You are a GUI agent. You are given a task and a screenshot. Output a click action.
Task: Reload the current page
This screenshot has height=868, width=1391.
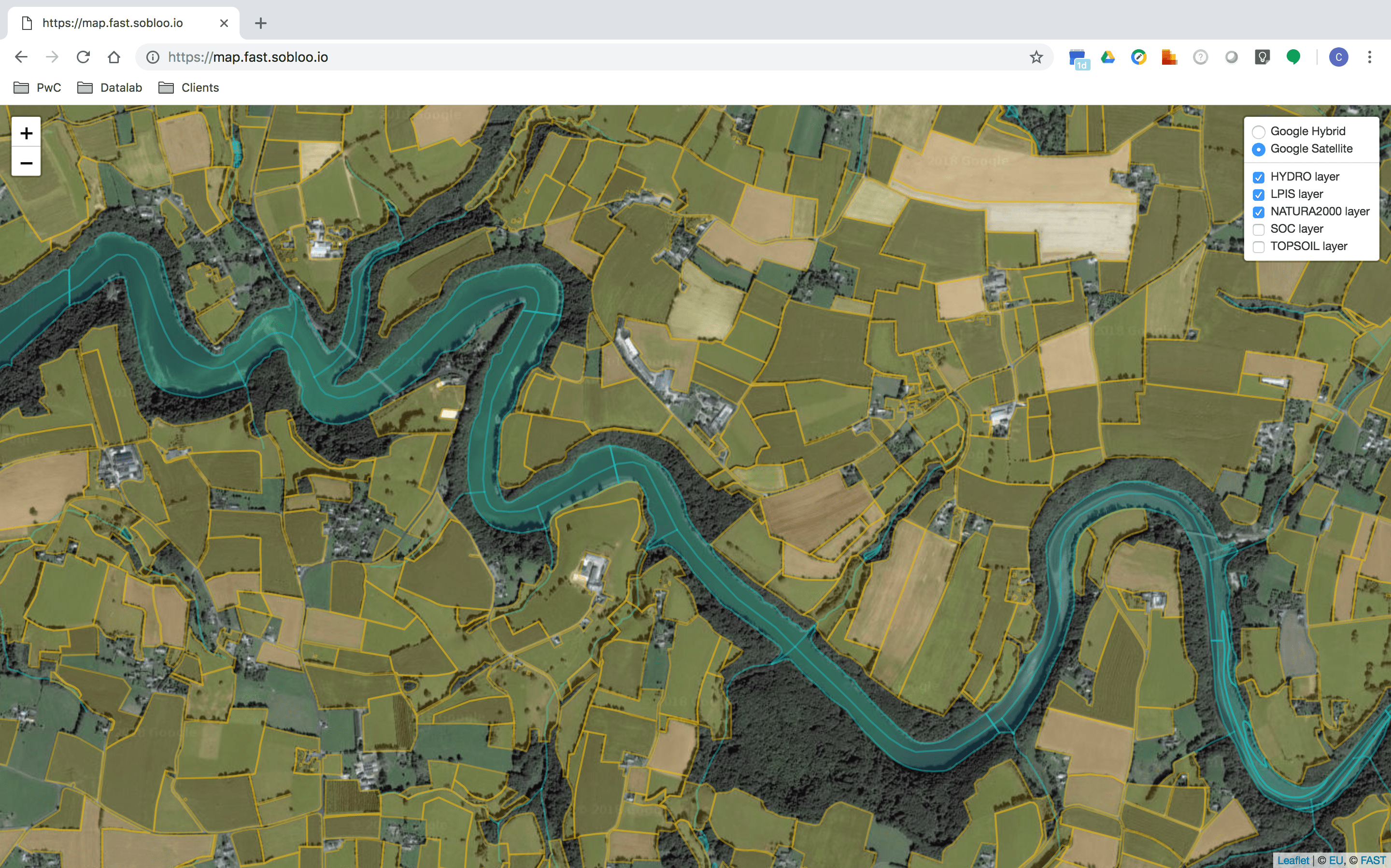(83, 57)
